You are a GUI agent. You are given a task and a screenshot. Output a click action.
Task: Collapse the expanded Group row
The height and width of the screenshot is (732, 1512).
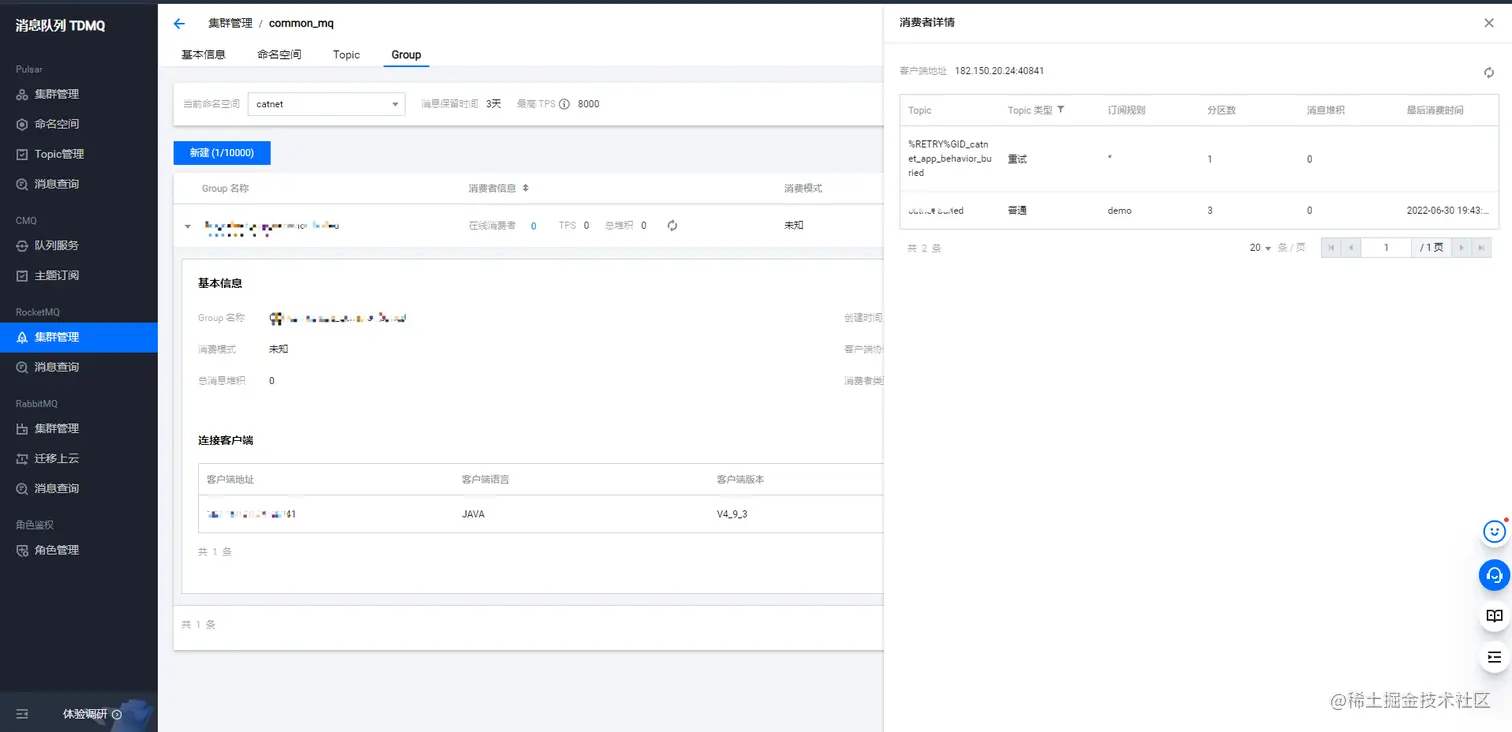click(x=188, y=227)
